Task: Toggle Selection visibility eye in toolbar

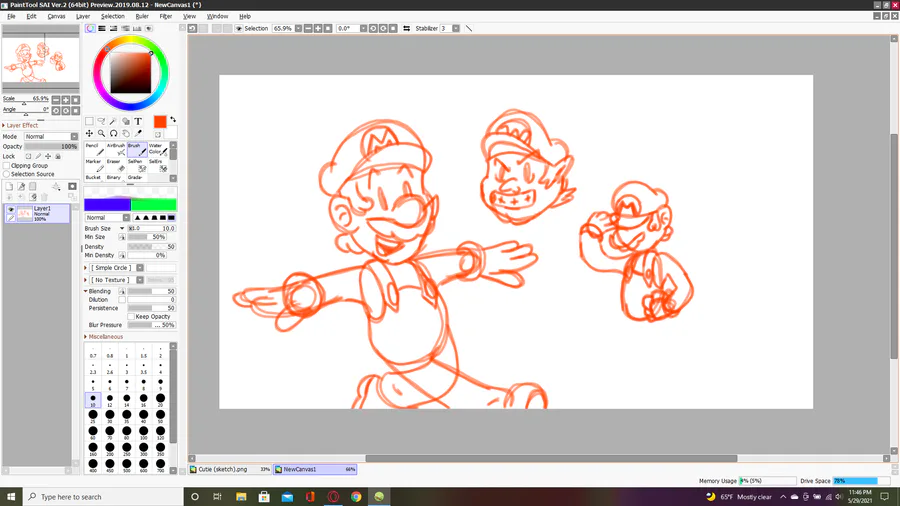Action: (x=238, y=28)
